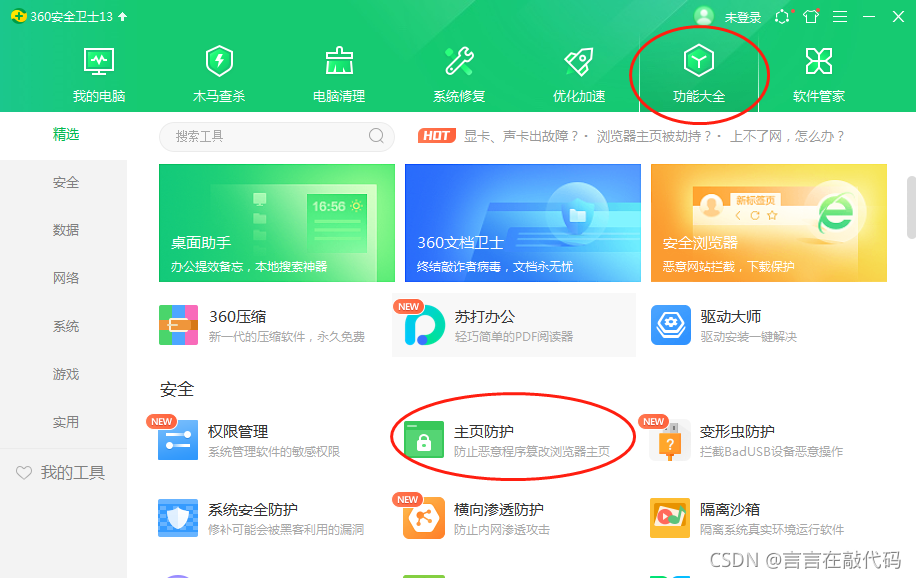The height and width of the screenshot is (578, 916).
Task: Select the 数据 sidebar tab
Action: tap(65, 230)
